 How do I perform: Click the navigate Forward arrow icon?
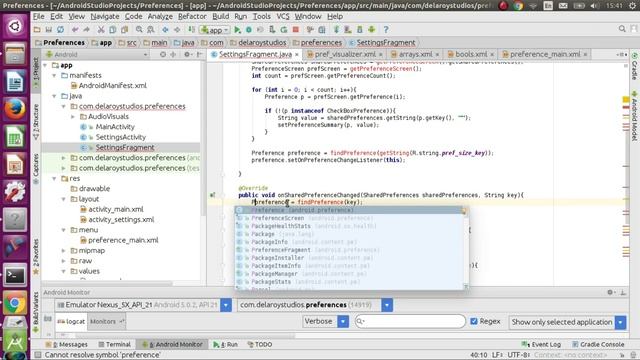point(177,29)
